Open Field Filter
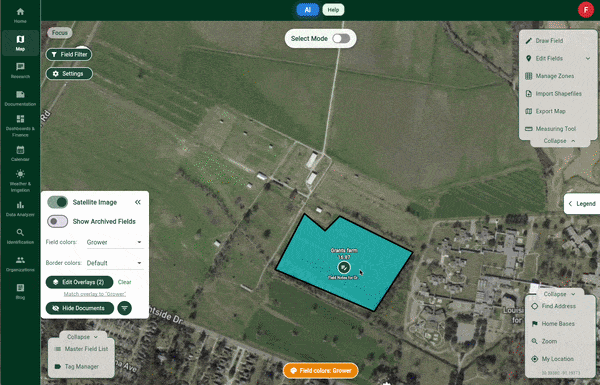 coord(69,54)
